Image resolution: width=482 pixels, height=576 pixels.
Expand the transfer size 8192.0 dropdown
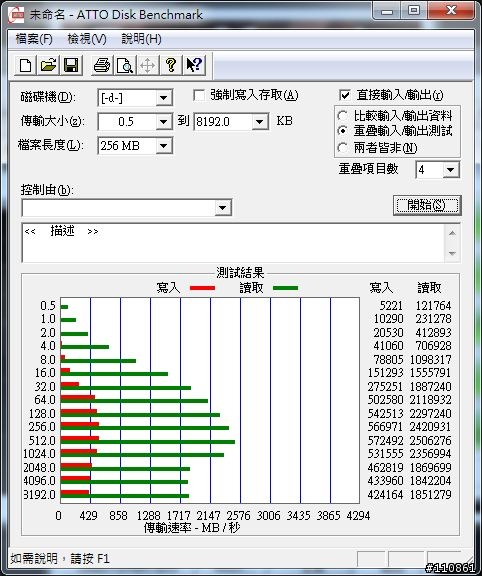point(260,122)
